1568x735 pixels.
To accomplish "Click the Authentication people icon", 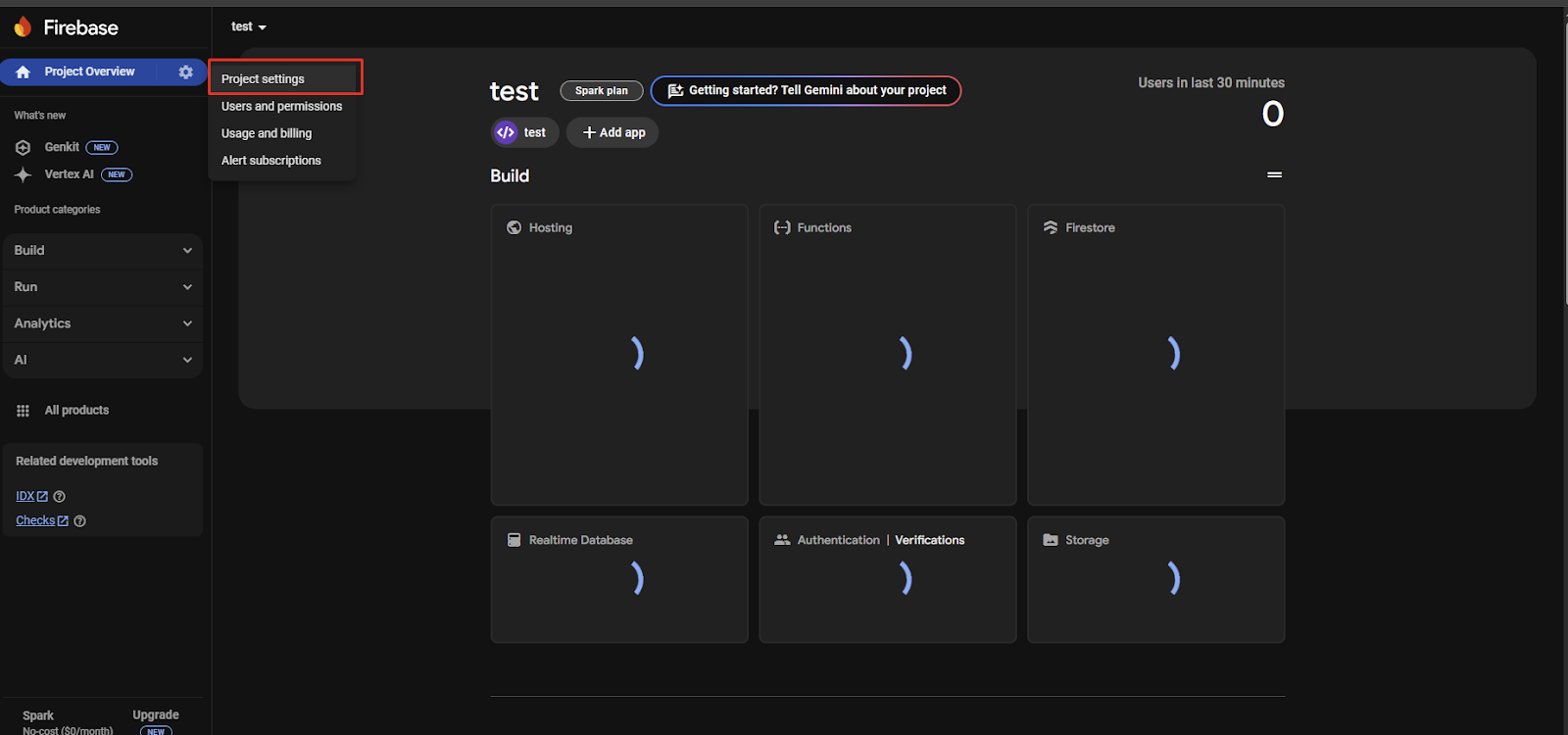I will point(782,540).
